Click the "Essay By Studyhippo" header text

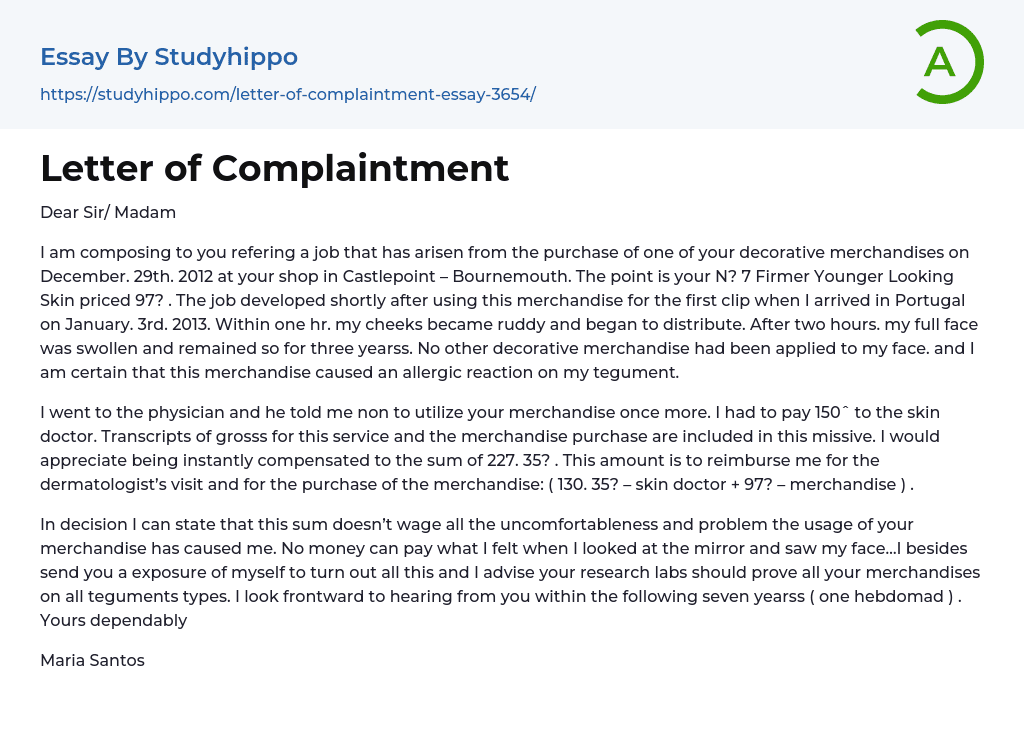coord(169,57)
